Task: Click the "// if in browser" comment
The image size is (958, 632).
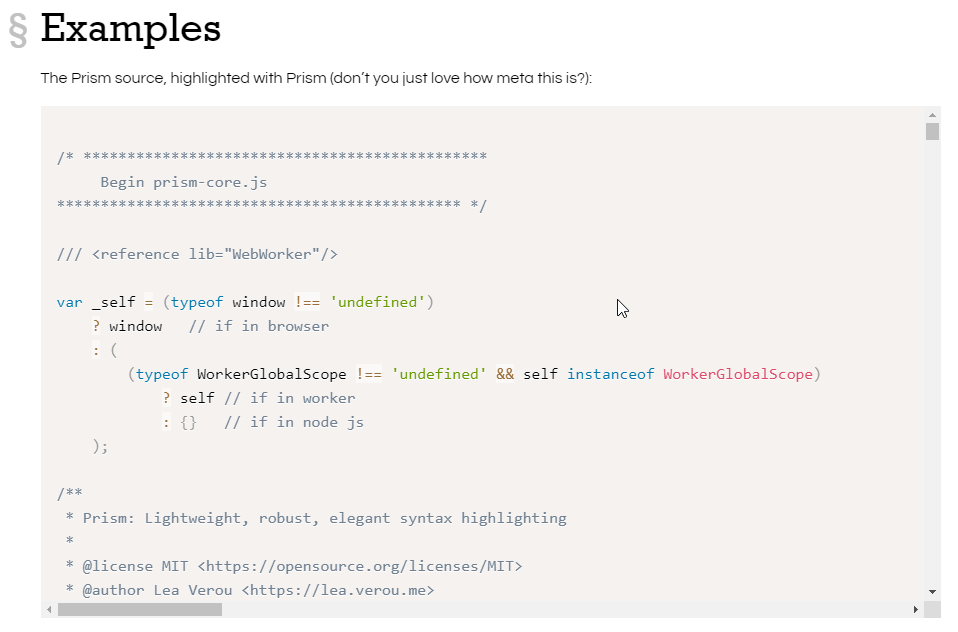Action: [x=258, y=326]
